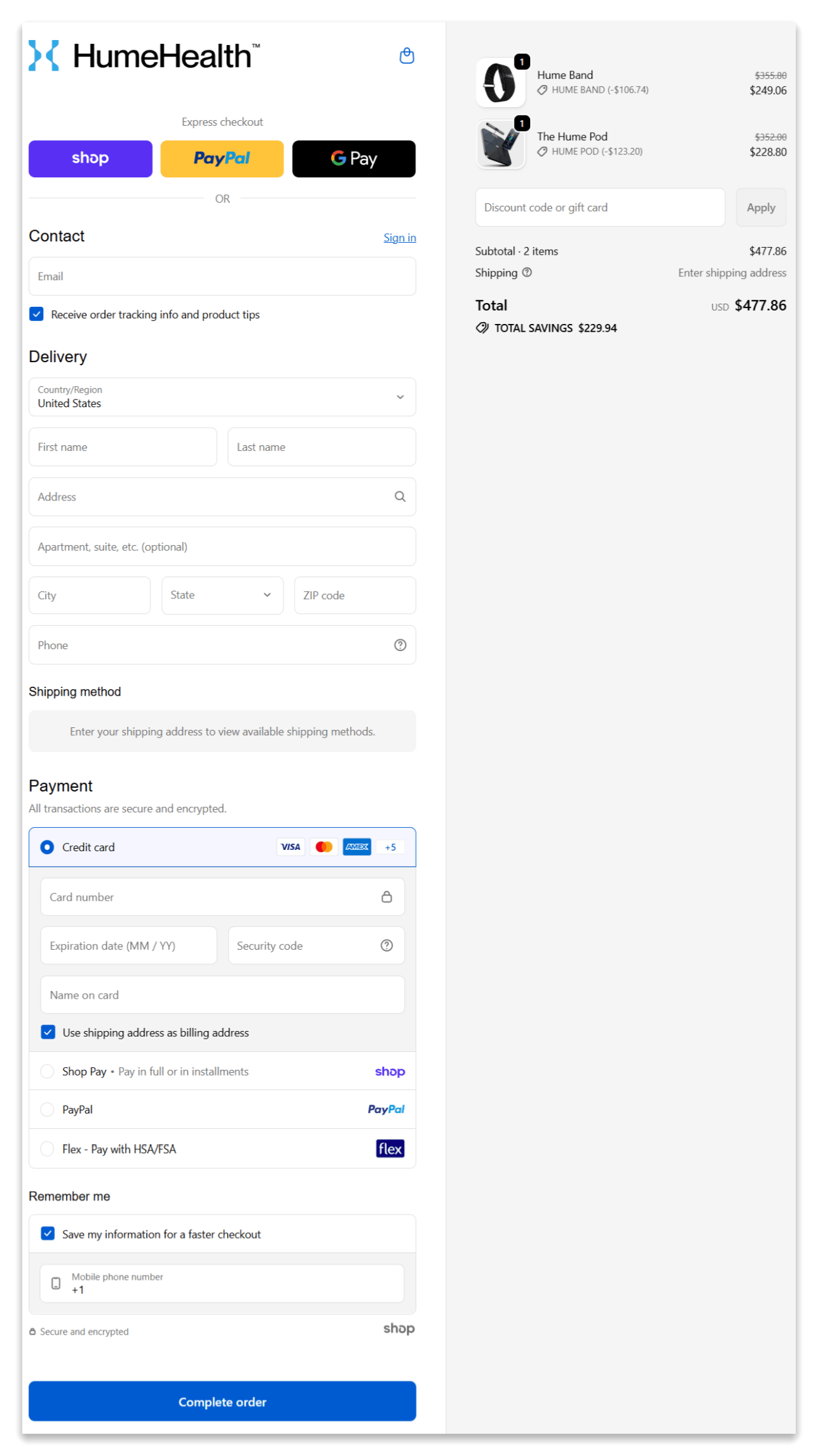This screenshot has width=818, height=1456.
Task: Toggle order tracking info checkbox
Action: pyautogui.click(x=37, y=314)
